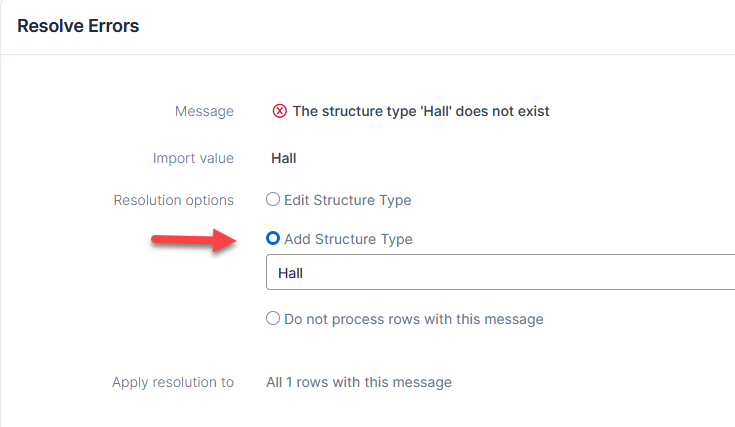Choose the Add Structure Type radio button

click(x=273, y=238)
